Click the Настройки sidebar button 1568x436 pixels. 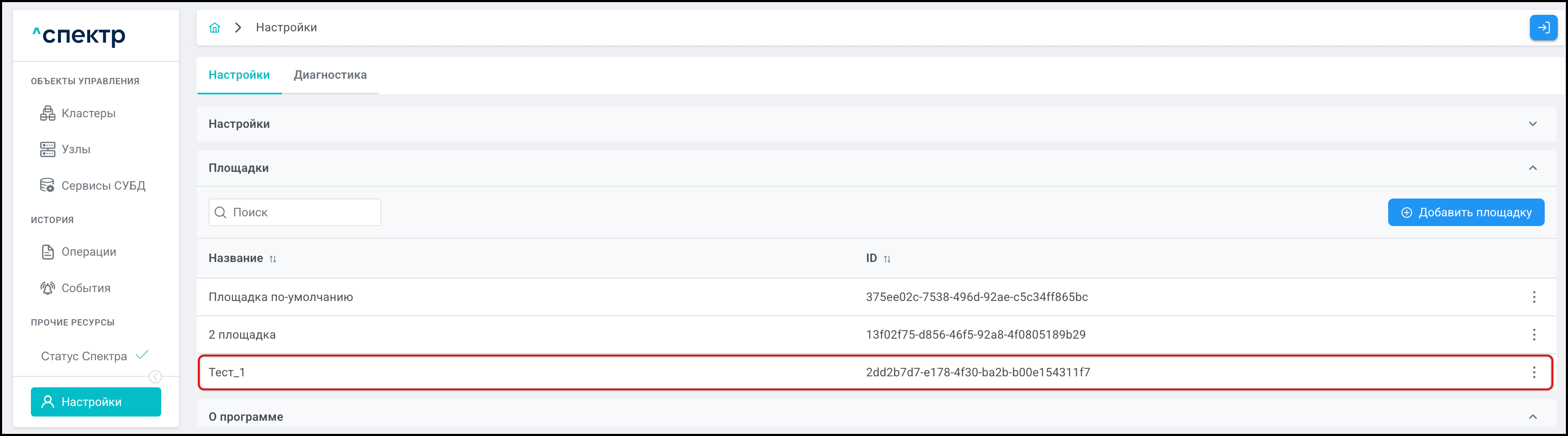96,402
